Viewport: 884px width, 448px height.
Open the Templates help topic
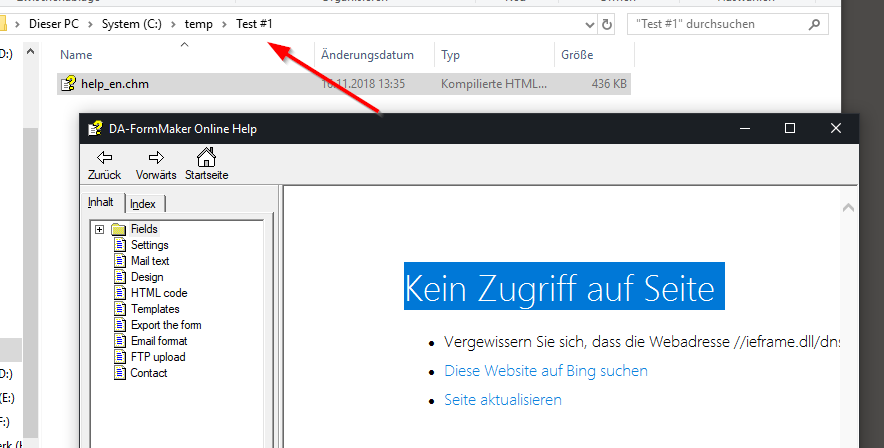point(155,309)
